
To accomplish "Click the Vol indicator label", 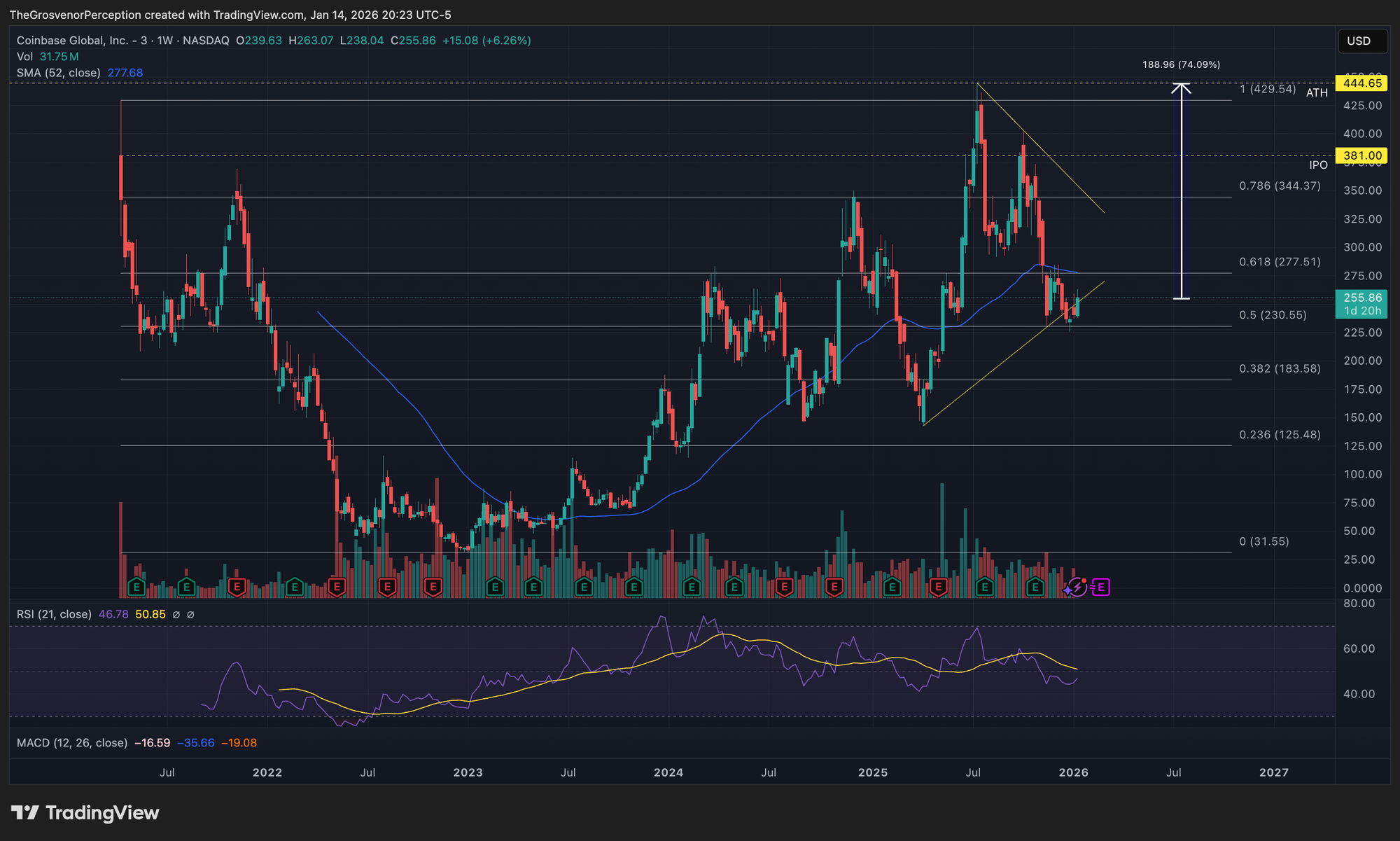I will (x=24, y=57).
